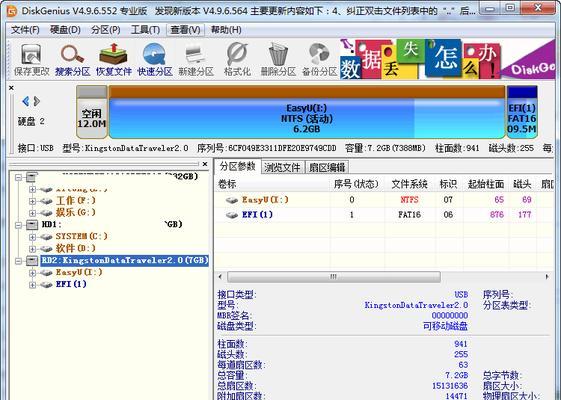The height and width of the screenshot is (400, 561).
Task: Open the 工具(T) menu
Action: [x=145, y=30]
